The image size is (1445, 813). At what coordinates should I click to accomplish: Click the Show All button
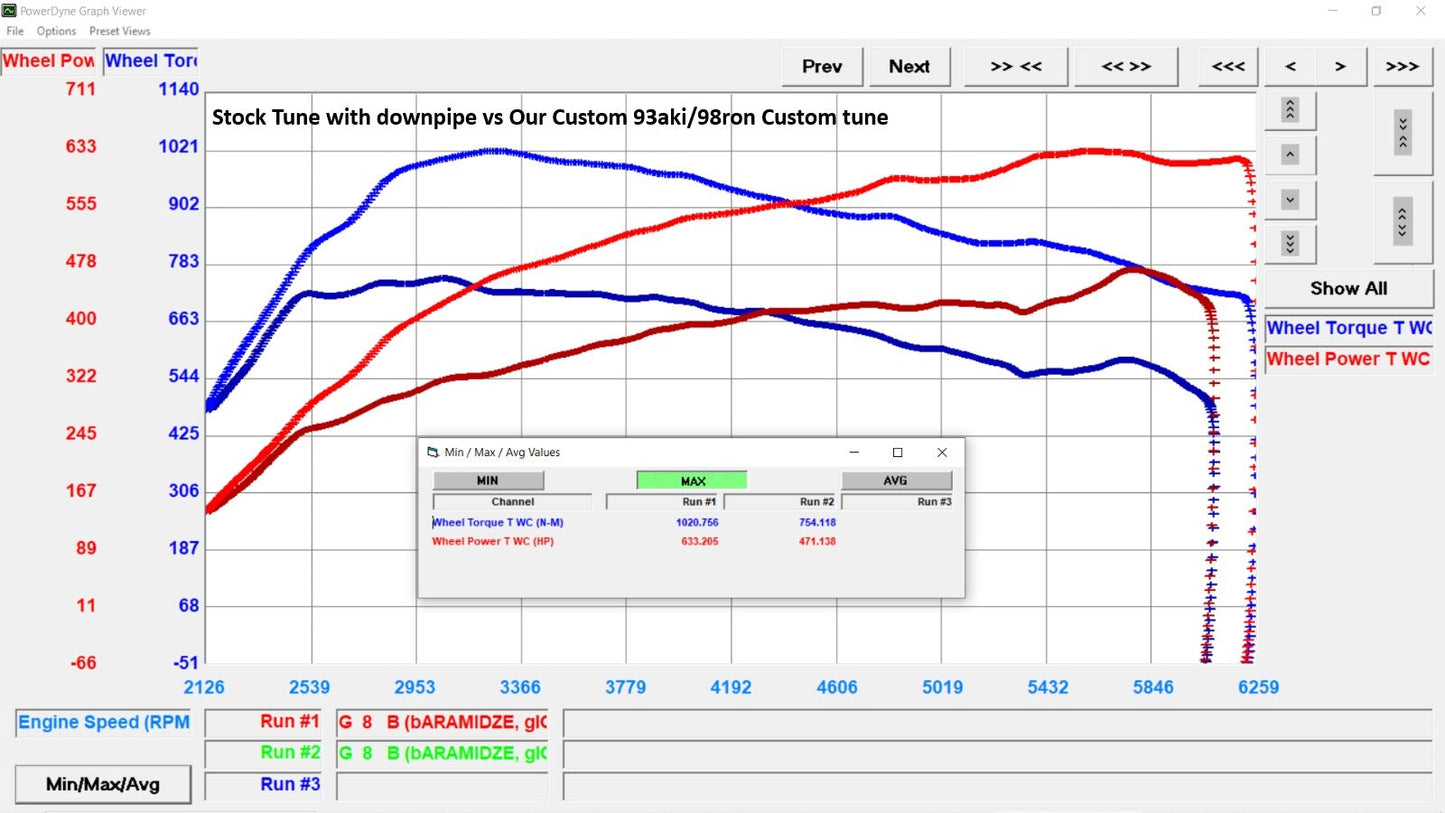(1348, 288)
